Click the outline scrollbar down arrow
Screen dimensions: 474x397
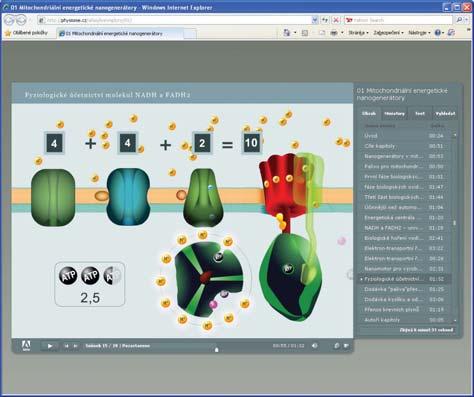pos(455,320)
